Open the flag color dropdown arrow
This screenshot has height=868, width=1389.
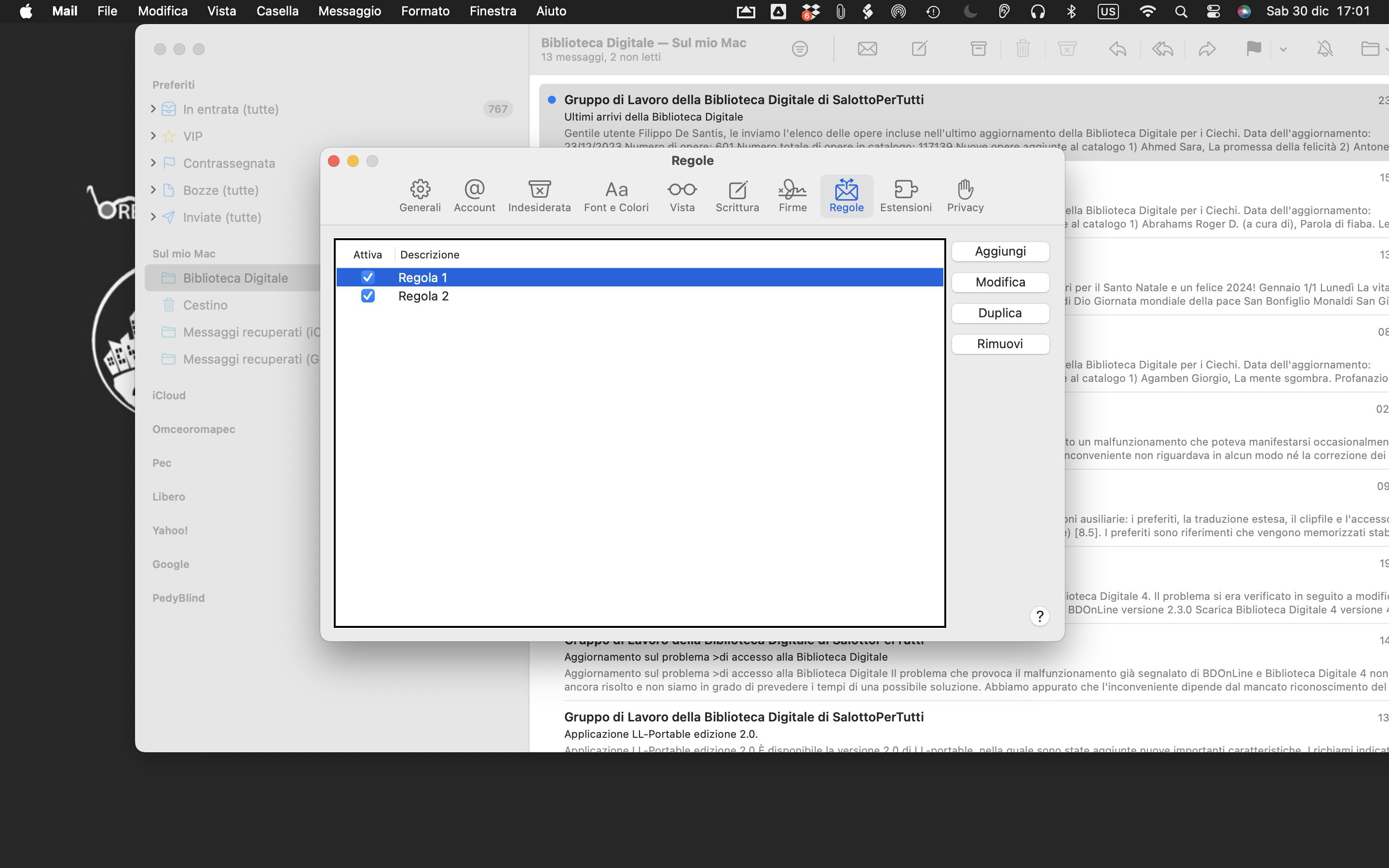(1283, 49)
